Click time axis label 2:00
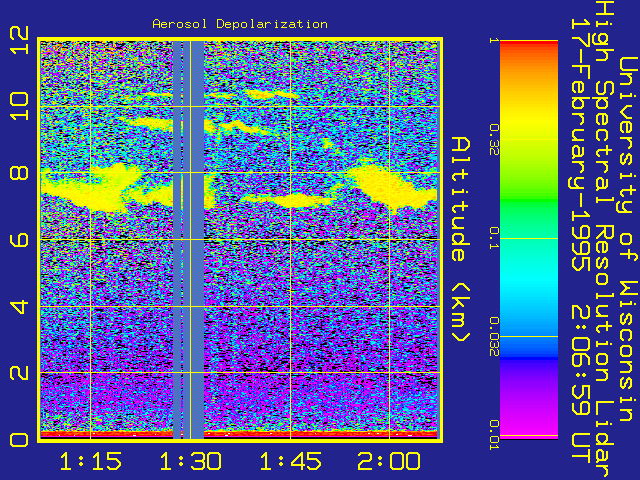Screen dimensions: 640x480 tap(389, 461)
